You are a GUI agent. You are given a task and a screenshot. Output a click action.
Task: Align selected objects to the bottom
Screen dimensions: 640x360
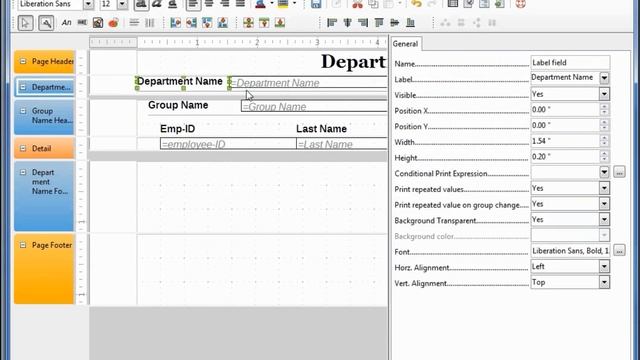point(411,23)
